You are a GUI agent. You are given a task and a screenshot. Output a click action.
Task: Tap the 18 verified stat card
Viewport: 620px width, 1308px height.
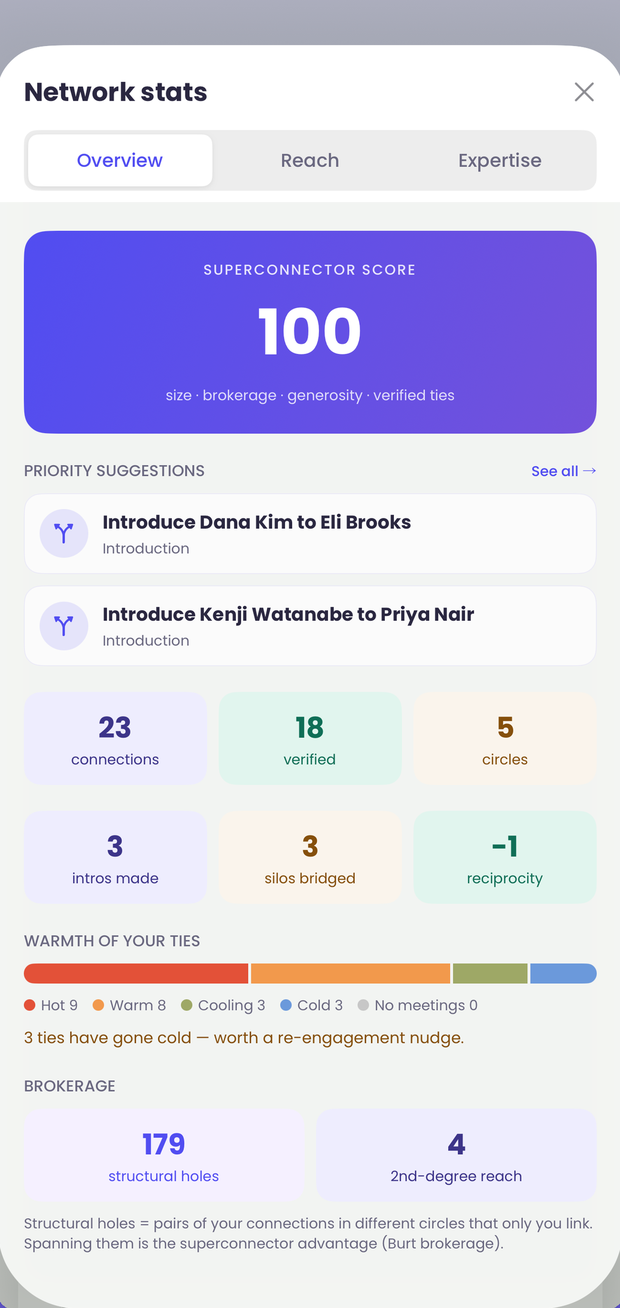point(310,739)
